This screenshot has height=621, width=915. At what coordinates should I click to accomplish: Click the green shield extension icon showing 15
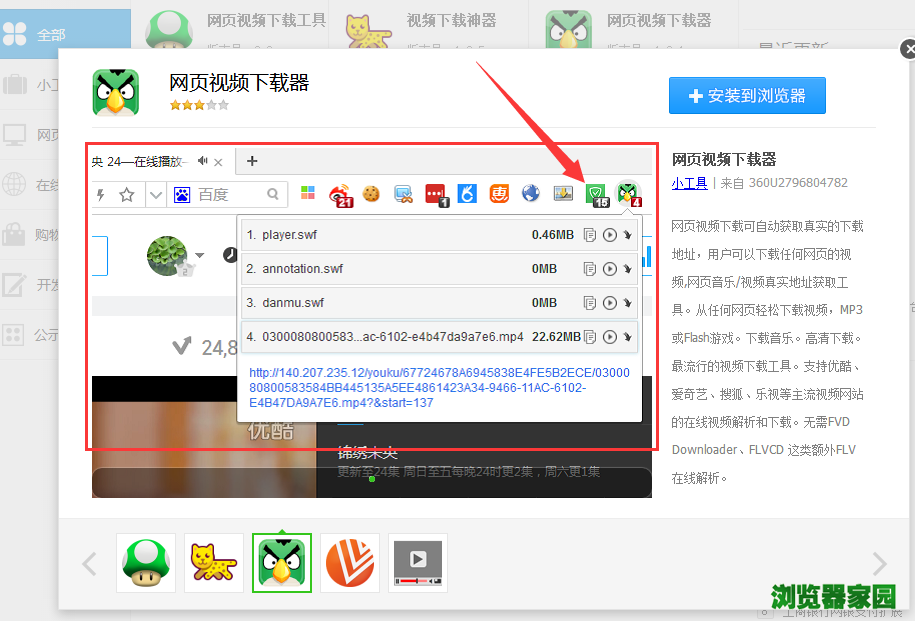click(x=595, y=195)
